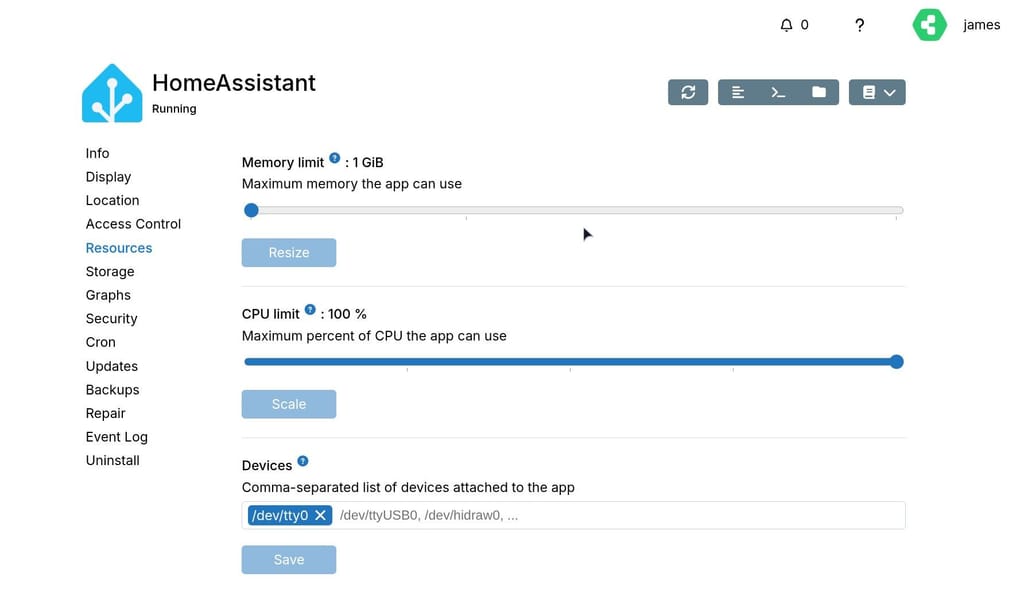Click the notifications bell icon
This screenshot has height=607, width=1024.
pos(786,25)
